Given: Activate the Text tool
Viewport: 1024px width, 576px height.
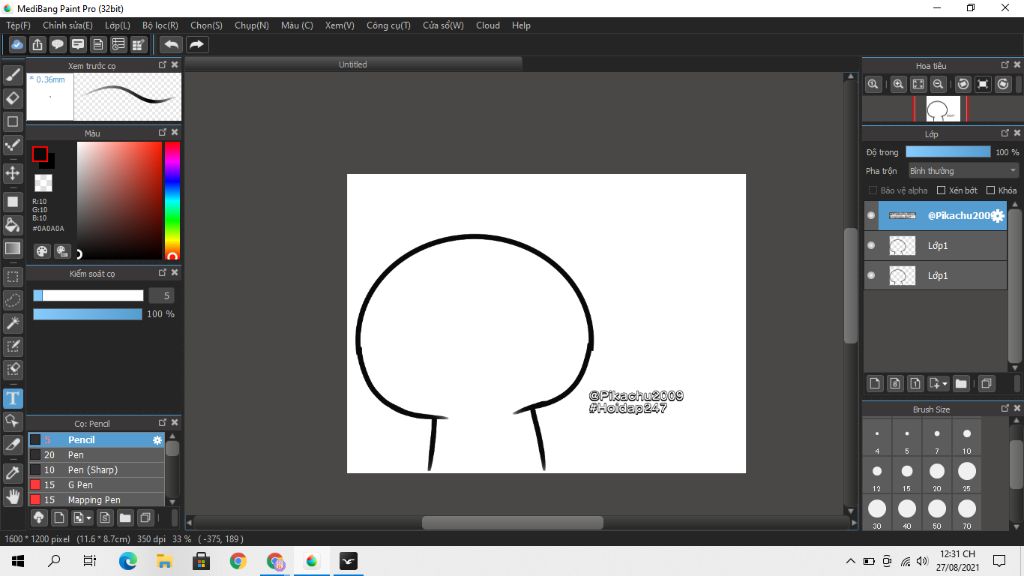Looking at the screenshot, I should tap(13, 398).
